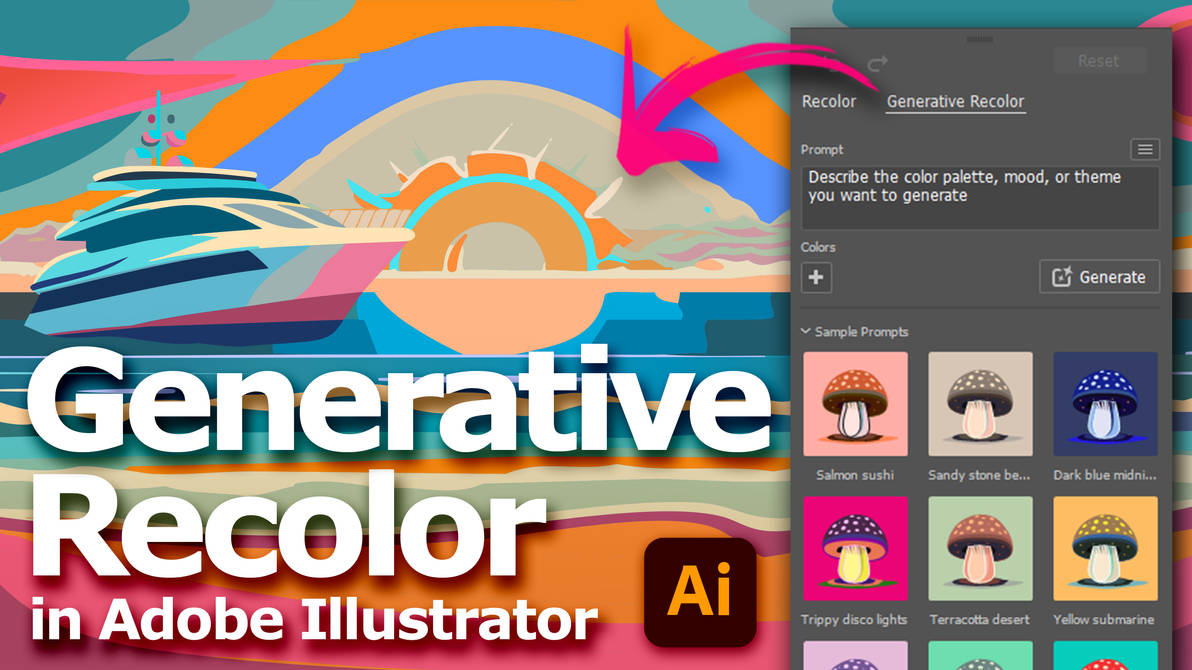1192x670 pixels.
Task: Click the 'Salmon sushi' label
Action: 854,475
